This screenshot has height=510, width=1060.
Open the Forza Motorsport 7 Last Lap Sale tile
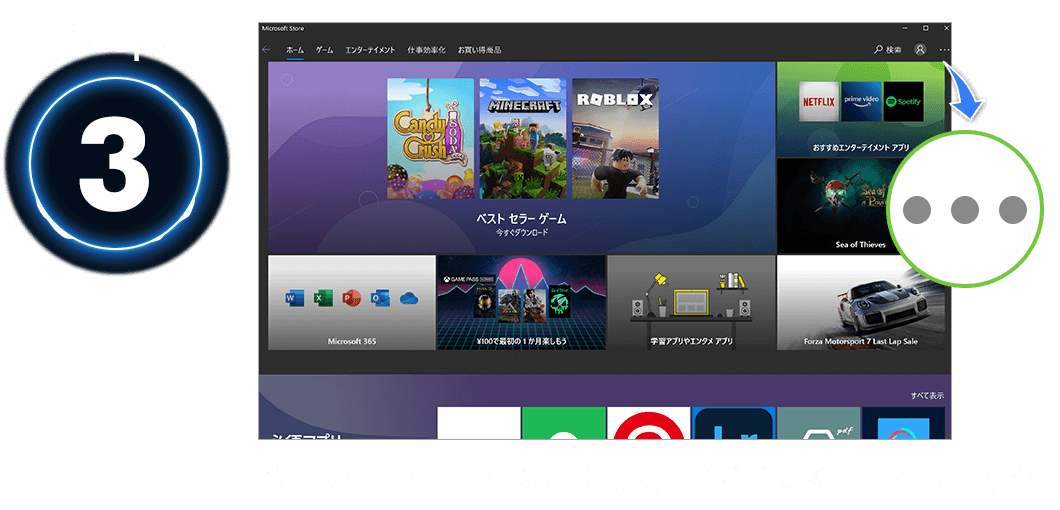tap(861, 302)
